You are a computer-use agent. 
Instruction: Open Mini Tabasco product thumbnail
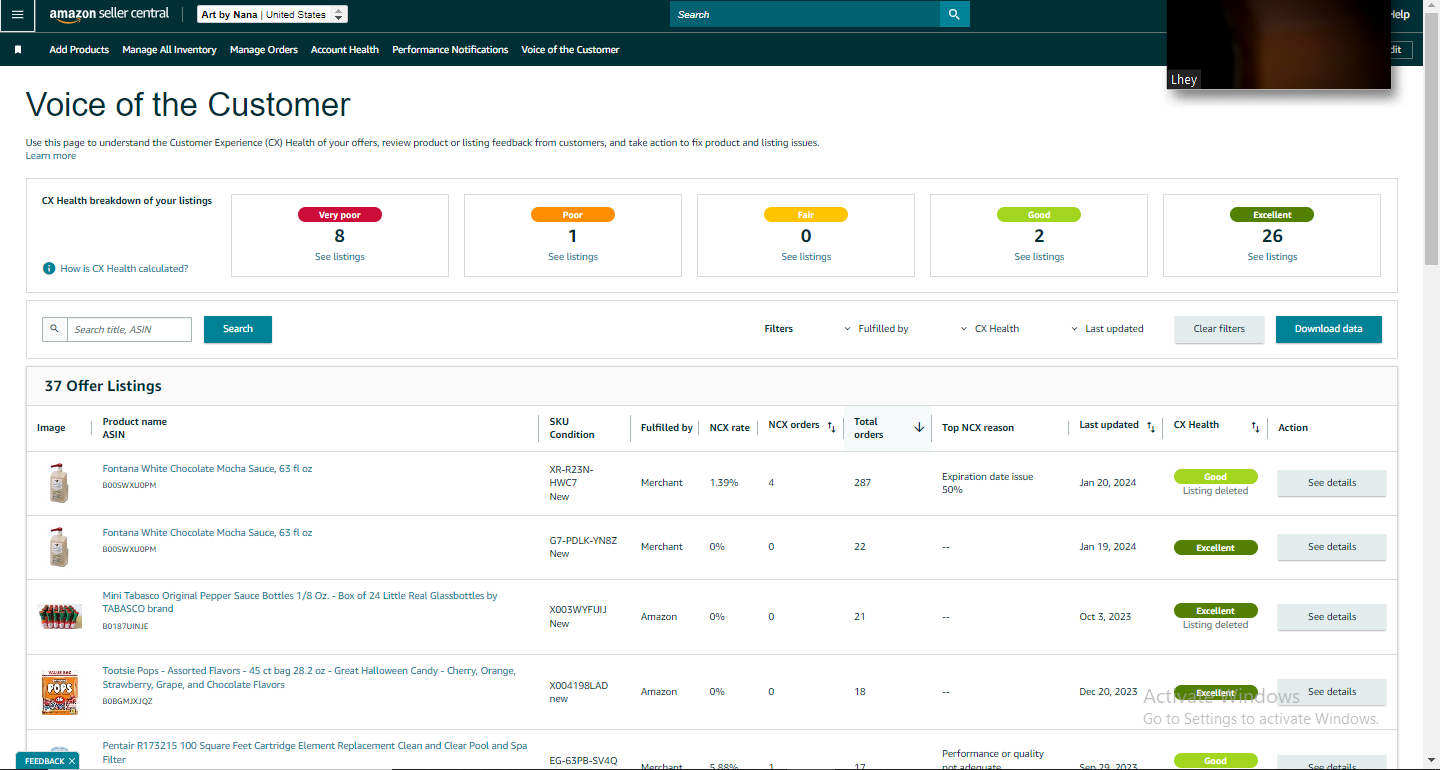[60, 616]
